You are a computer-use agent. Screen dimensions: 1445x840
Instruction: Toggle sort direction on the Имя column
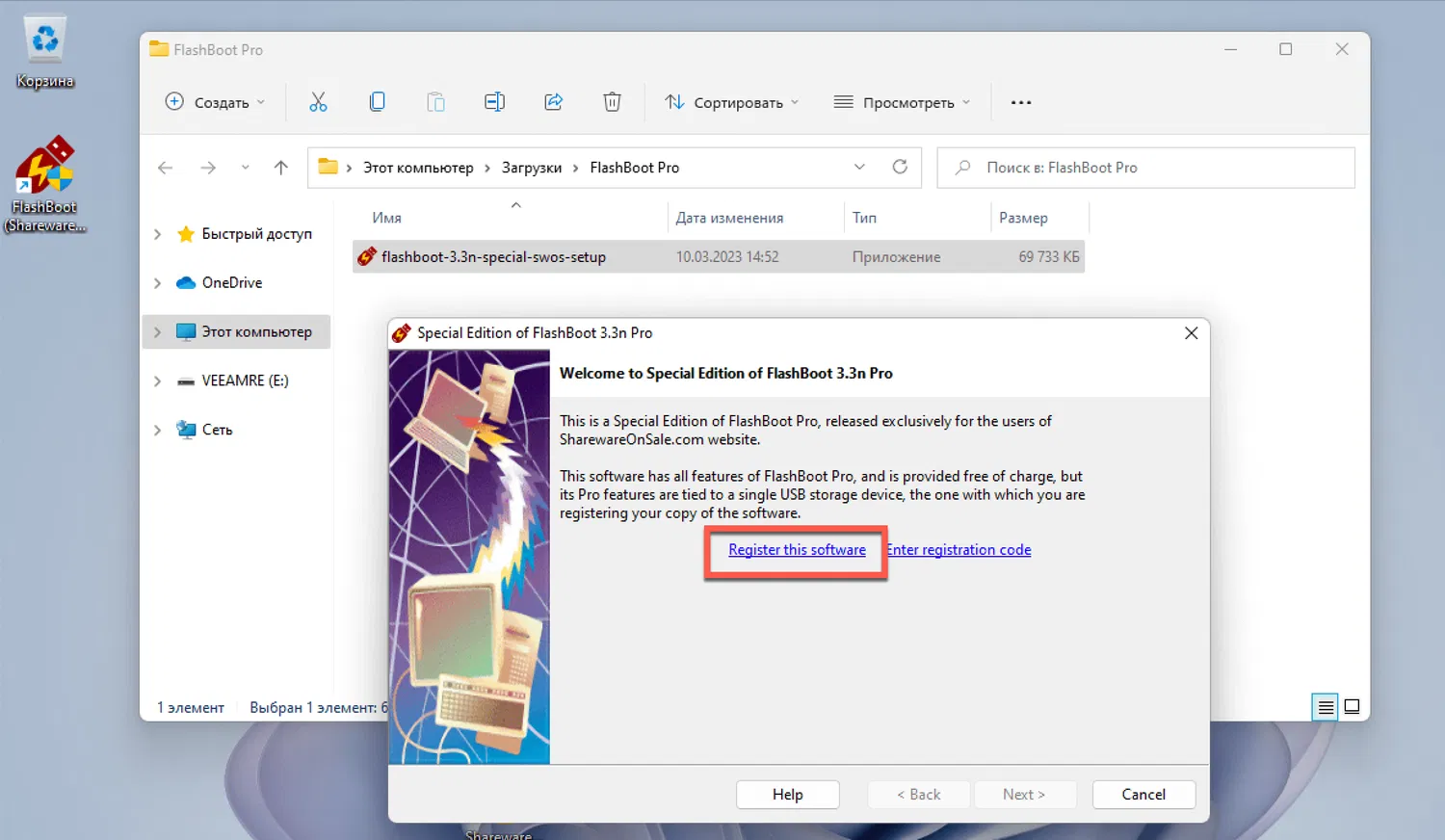(386, 217)
